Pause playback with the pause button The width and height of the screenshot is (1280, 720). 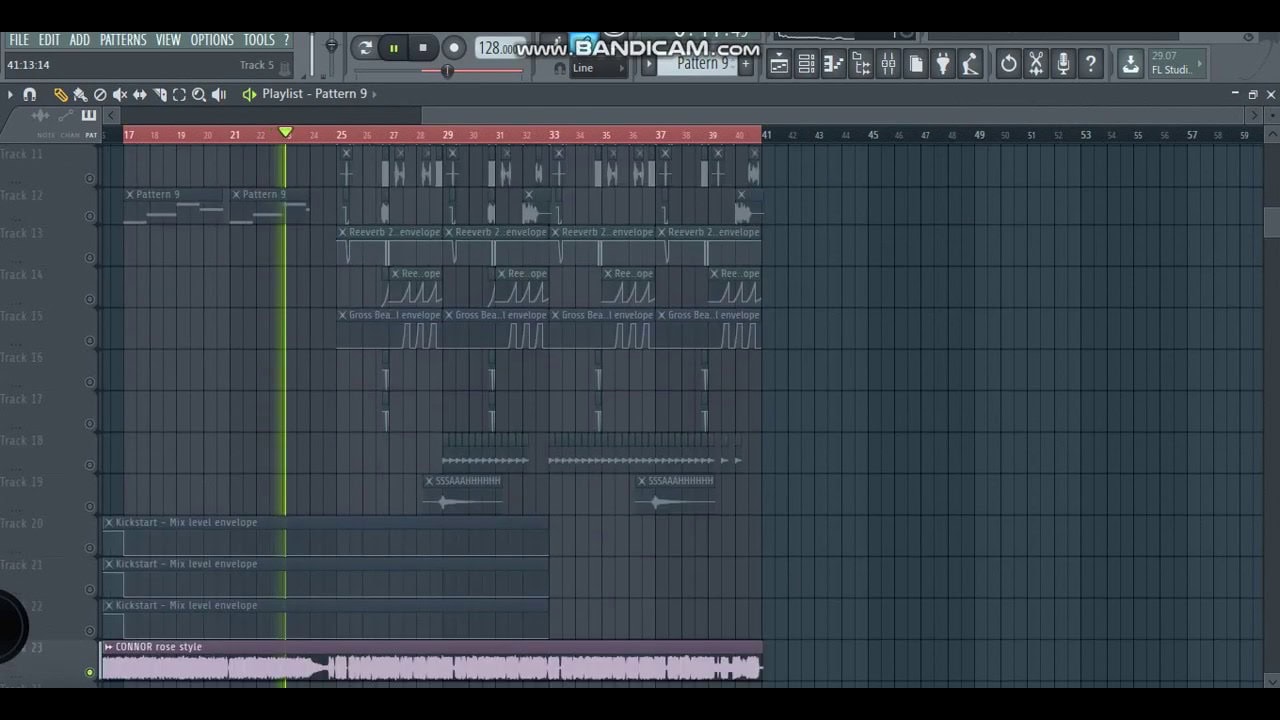click(394, 48)
